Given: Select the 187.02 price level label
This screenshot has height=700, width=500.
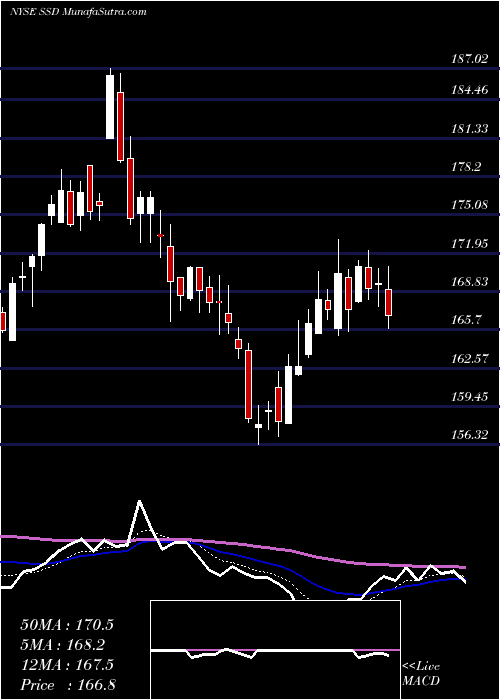Looking at the screenshot, I should [x=469, y=58].
